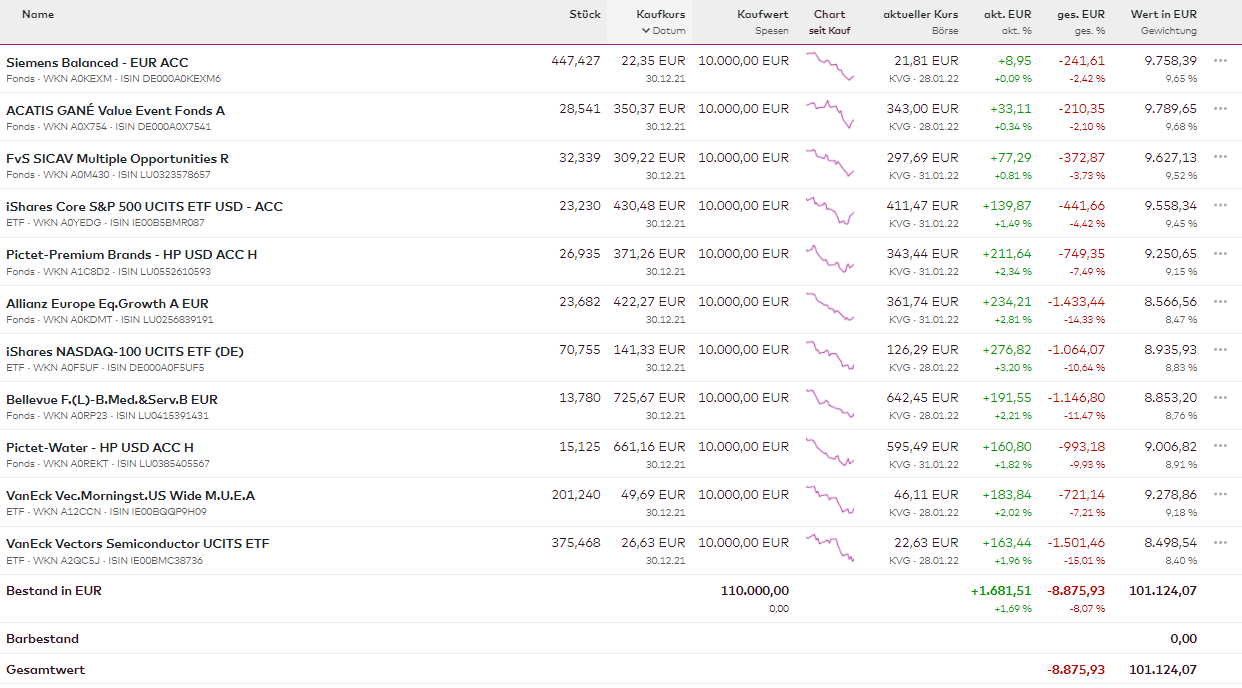This screenshot has width=1242, height=688.
Task: Open options menu for FvS SICAV row
Action: 1219,157
